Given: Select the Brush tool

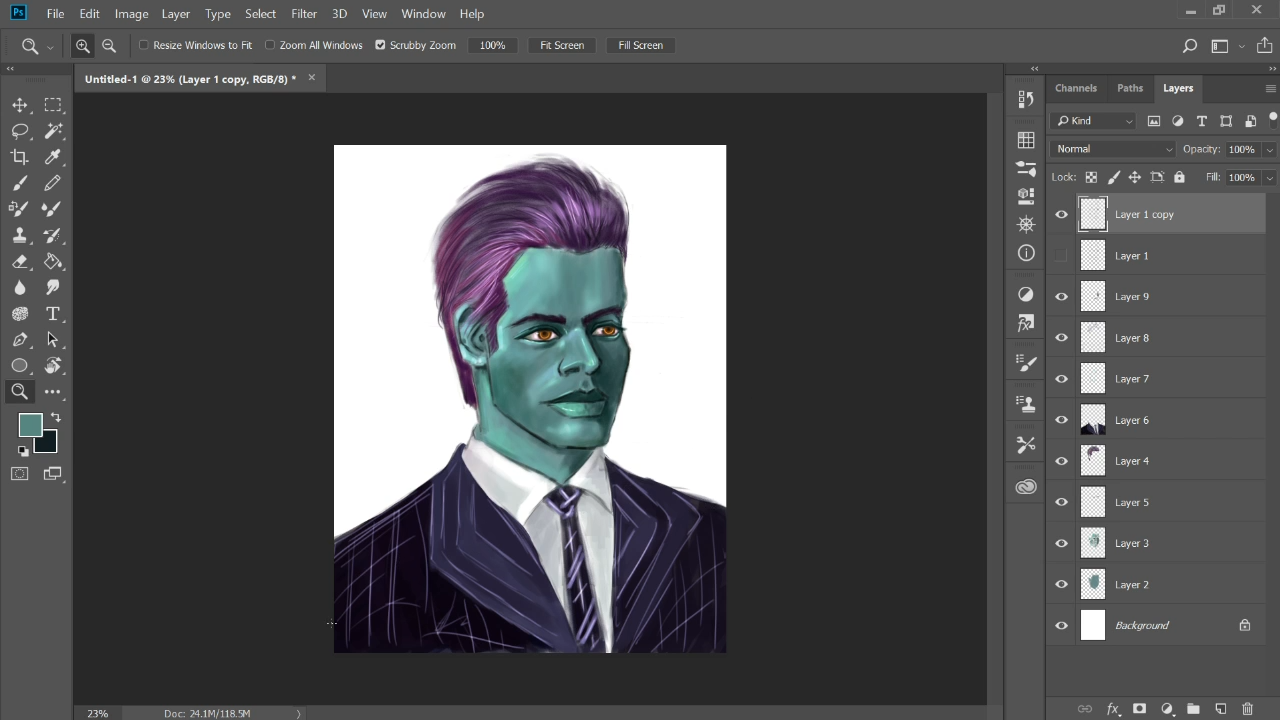Looking at the screenshot, I should 20,183.
